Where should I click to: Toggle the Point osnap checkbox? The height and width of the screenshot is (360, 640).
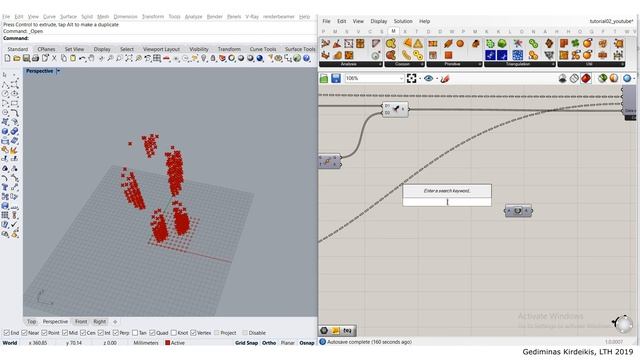44,333
